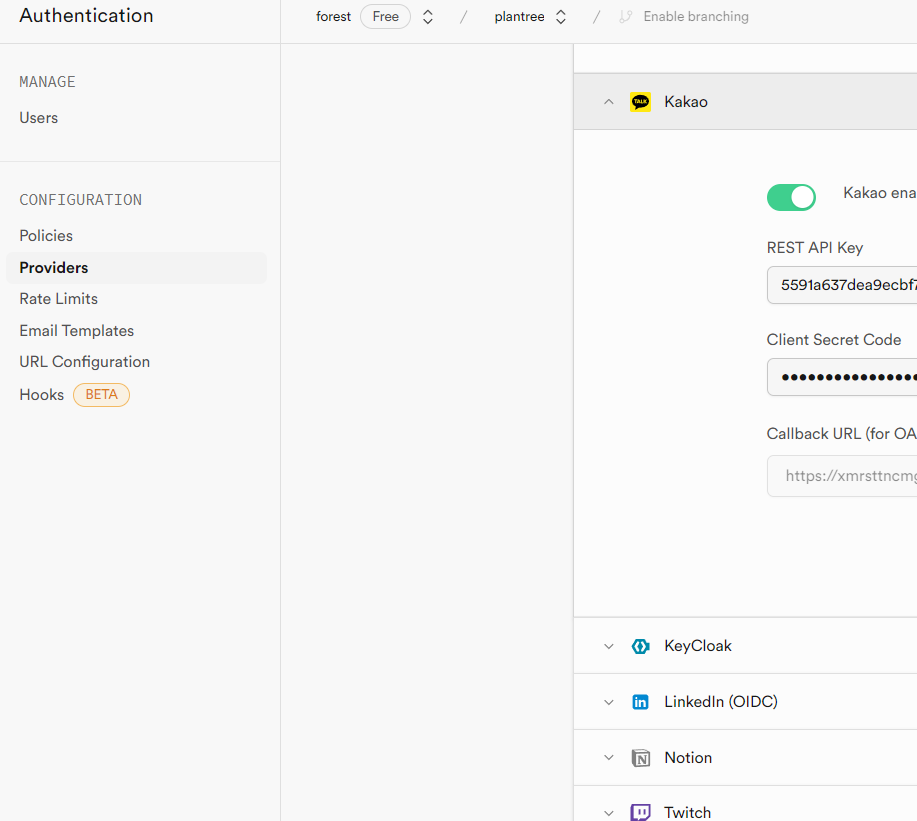Click the Callback URL field

842,476
